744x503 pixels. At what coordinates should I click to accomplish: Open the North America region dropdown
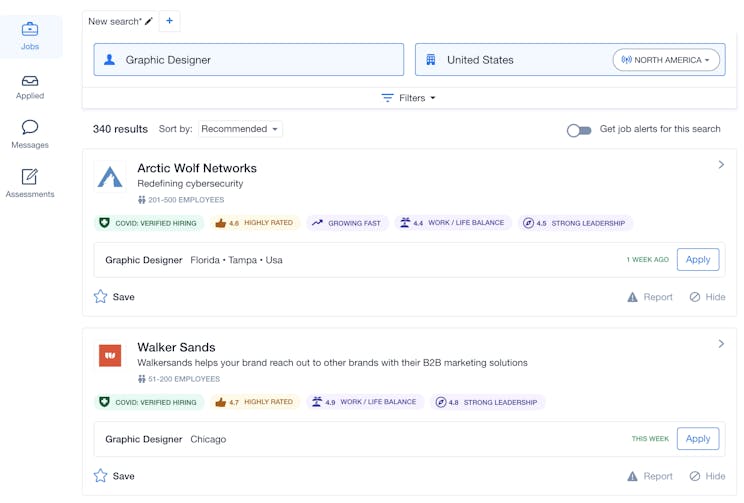(666, 60)
